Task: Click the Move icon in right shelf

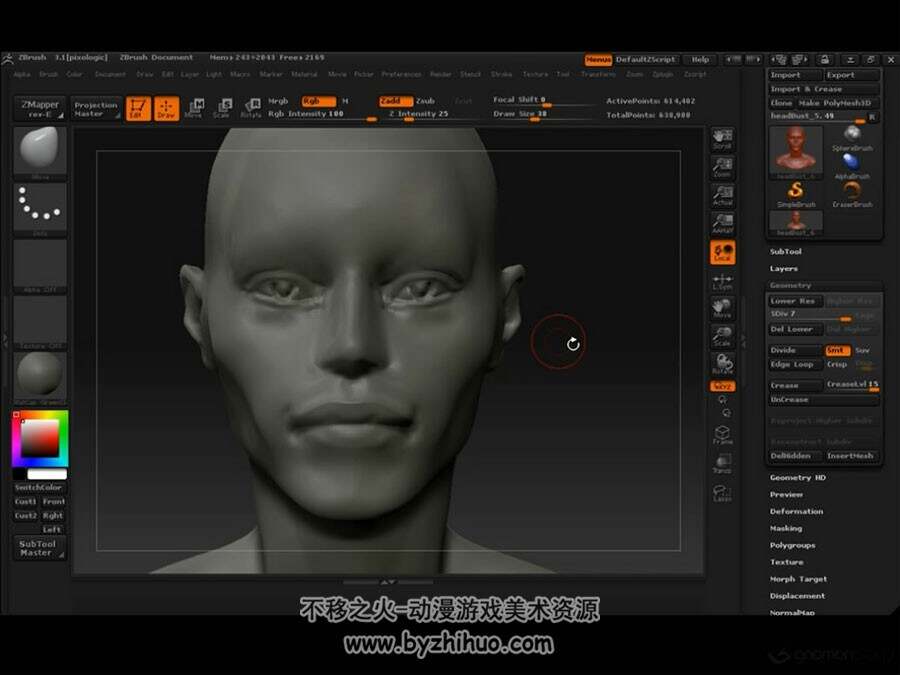Action: pos(722,308)
